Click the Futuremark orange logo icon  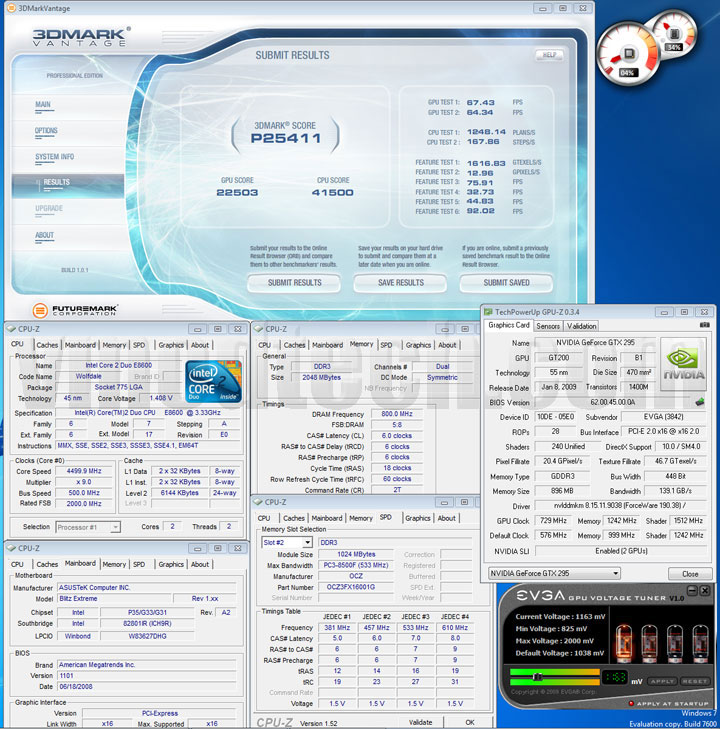(40, 310)
